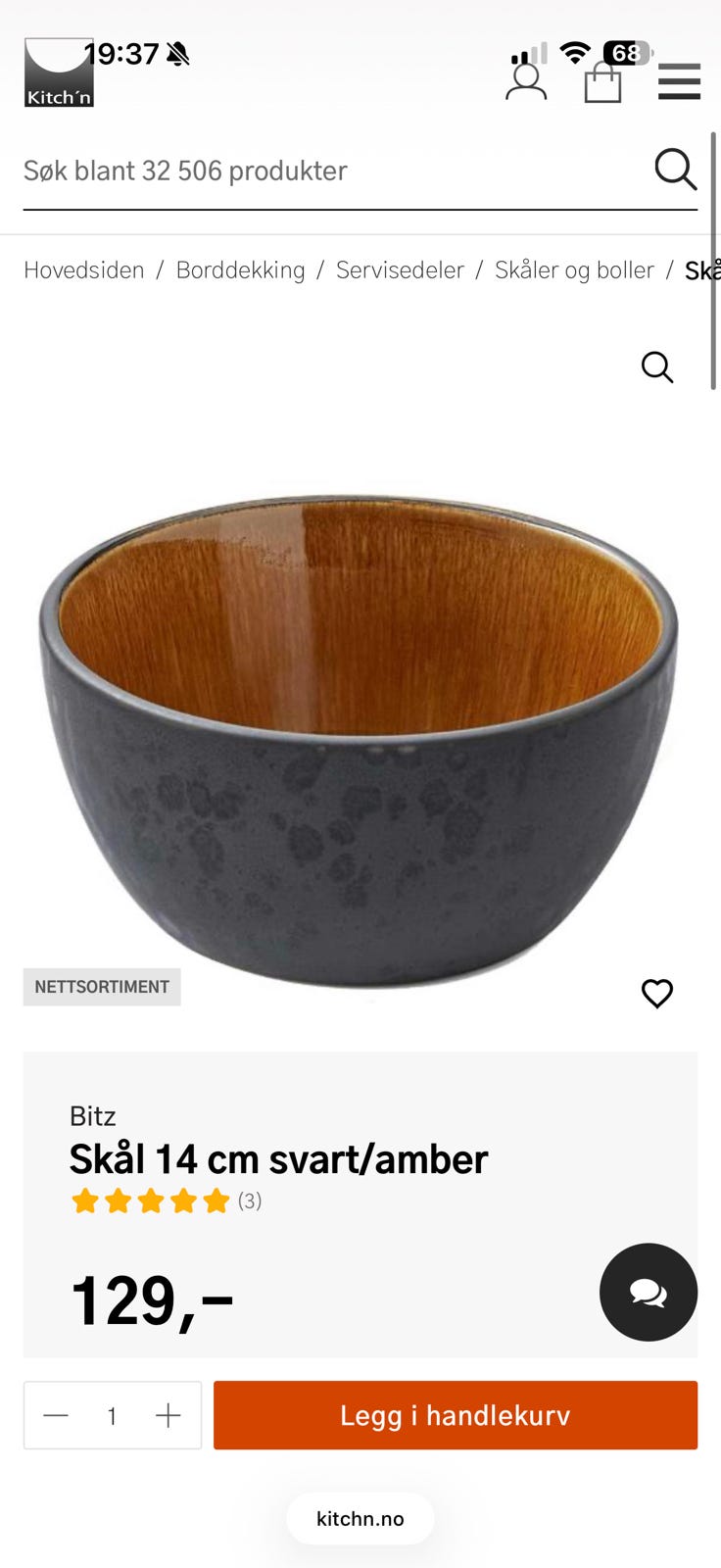Viewport: 721px width, 1568px height.
Task: View the five-star rating reviews
Action: pyautogui.click(x=166, y=1200)
